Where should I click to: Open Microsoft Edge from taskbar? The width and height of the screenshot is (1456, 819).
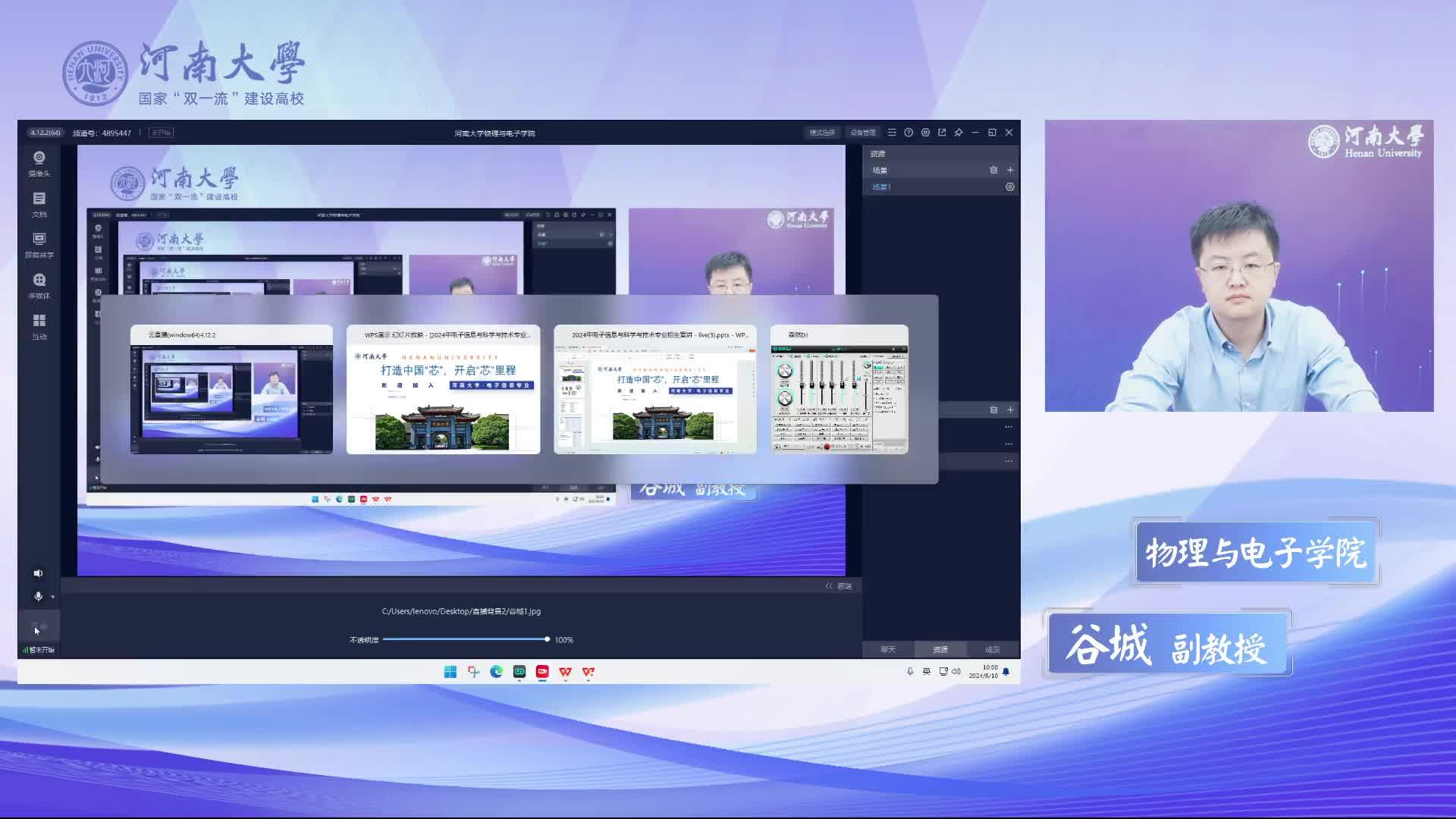[x=496, y=672]
